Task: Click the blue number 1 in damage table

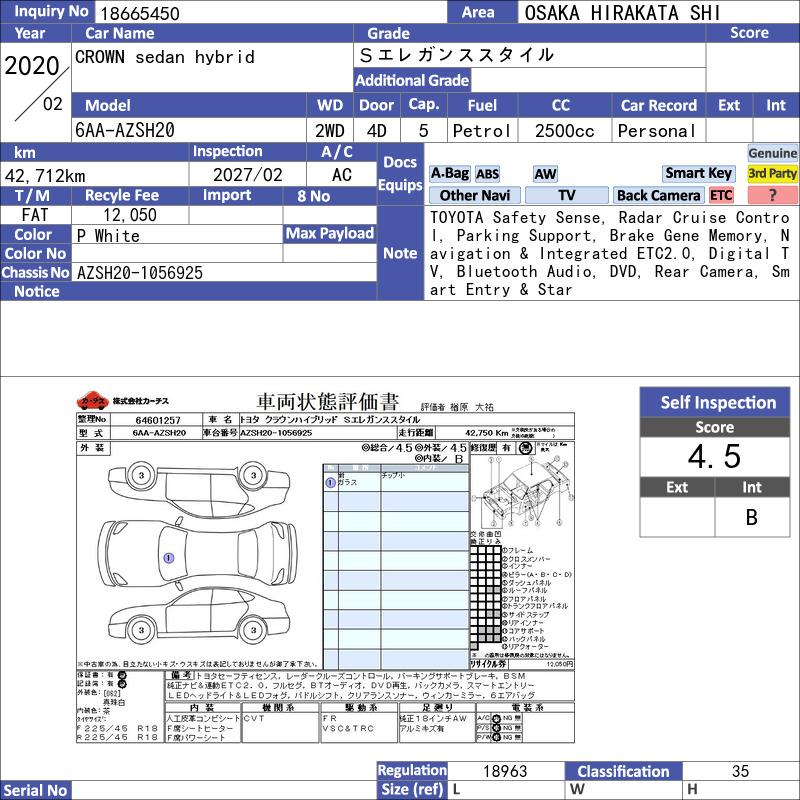Action: (x=330, y=482)
